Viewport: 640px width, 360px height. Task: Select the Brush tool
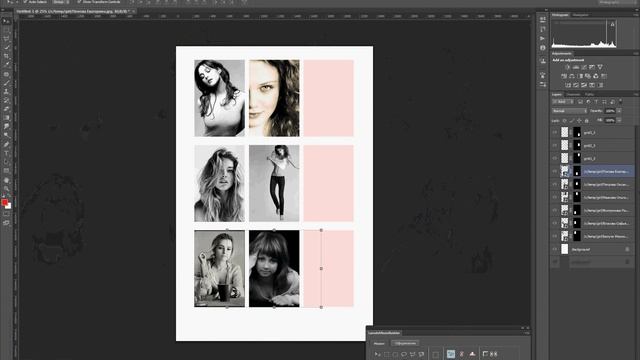pos(6,83)
